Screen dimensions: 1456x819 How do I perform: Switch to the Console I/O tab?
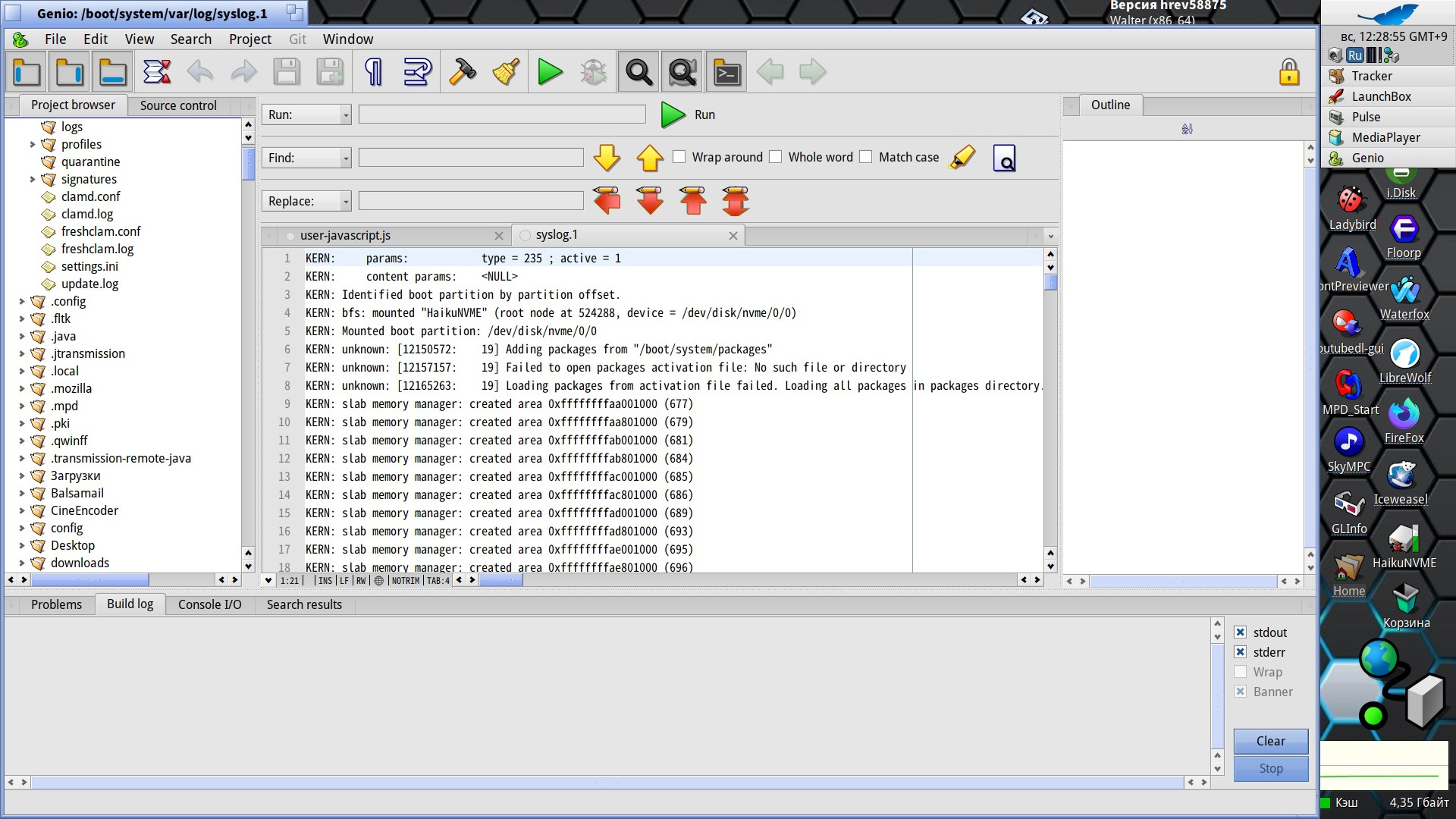click(209, 604)
